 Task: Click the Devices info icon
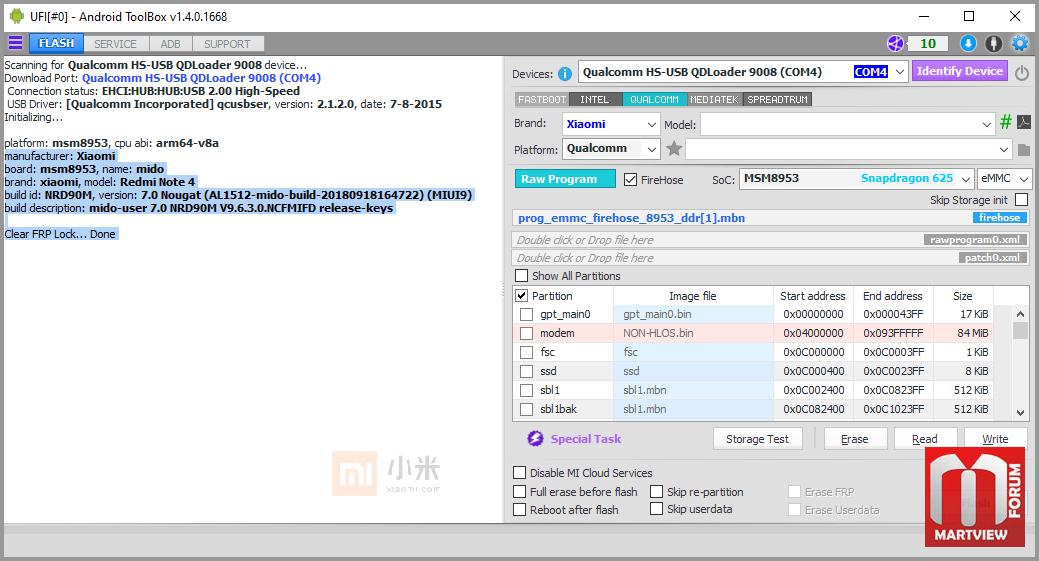565,74
